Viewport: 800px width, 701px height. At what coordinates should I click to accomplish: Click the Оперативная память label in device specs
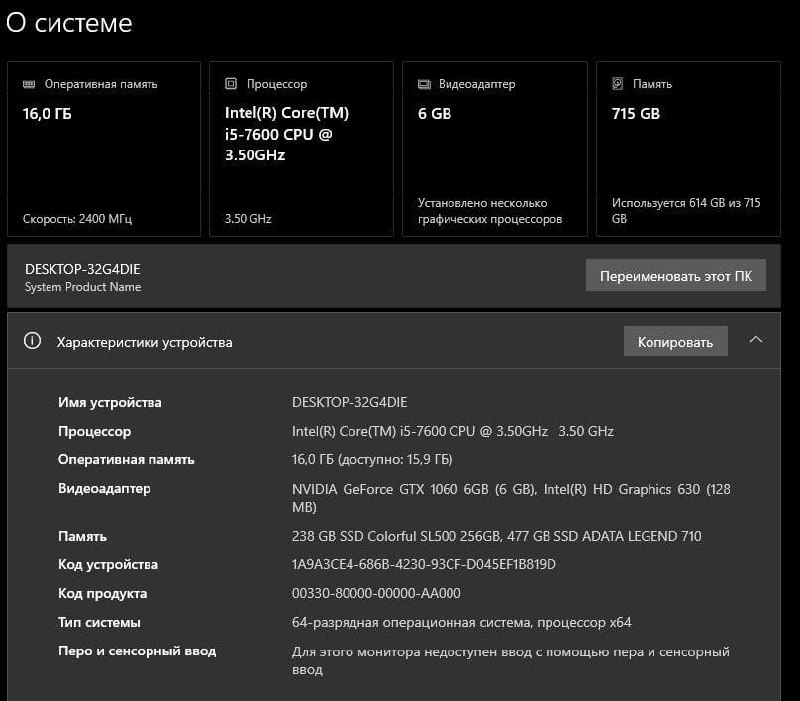tap(126, 460)
